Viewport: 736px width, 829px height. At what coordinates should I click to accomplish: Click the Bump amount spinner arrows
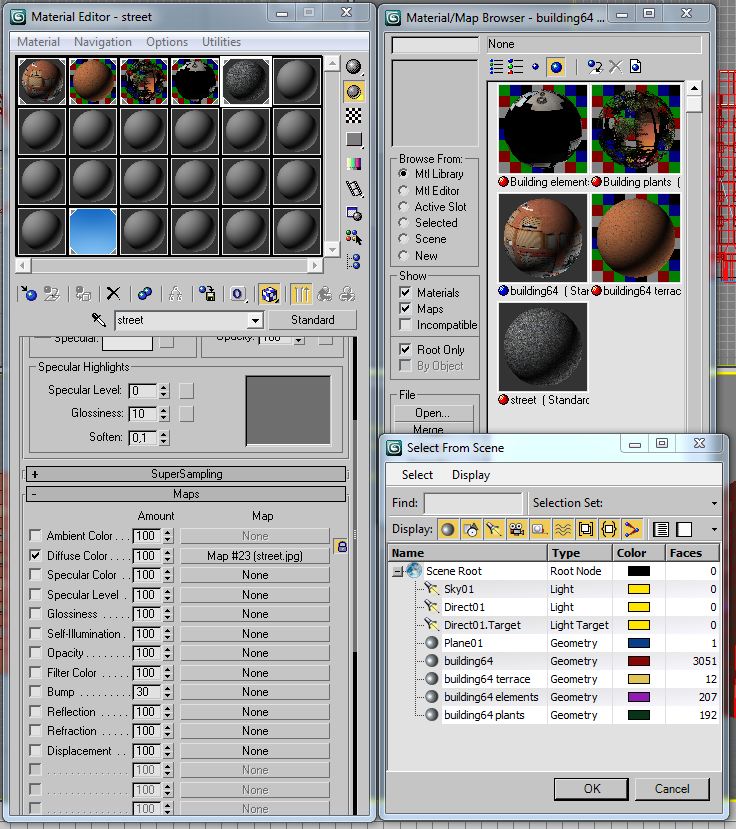coord(168,692)
